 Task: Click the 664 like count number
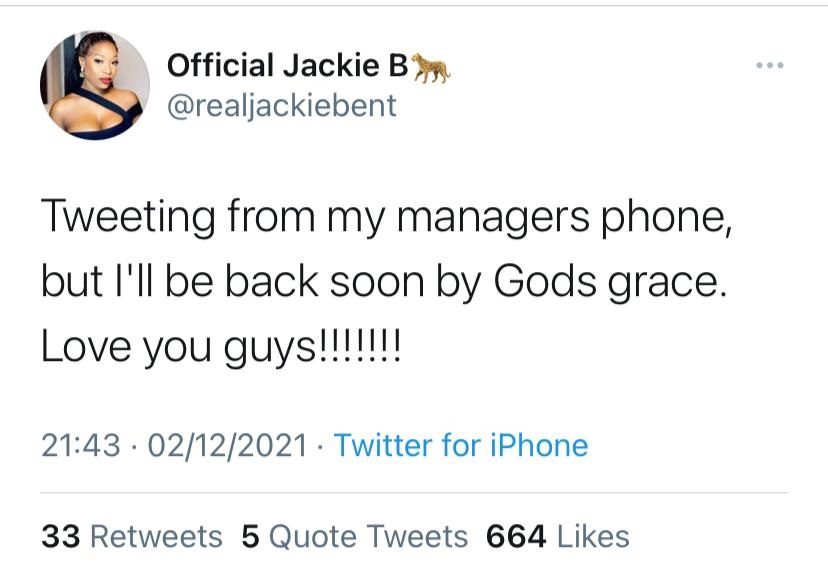tap(515, 536)
